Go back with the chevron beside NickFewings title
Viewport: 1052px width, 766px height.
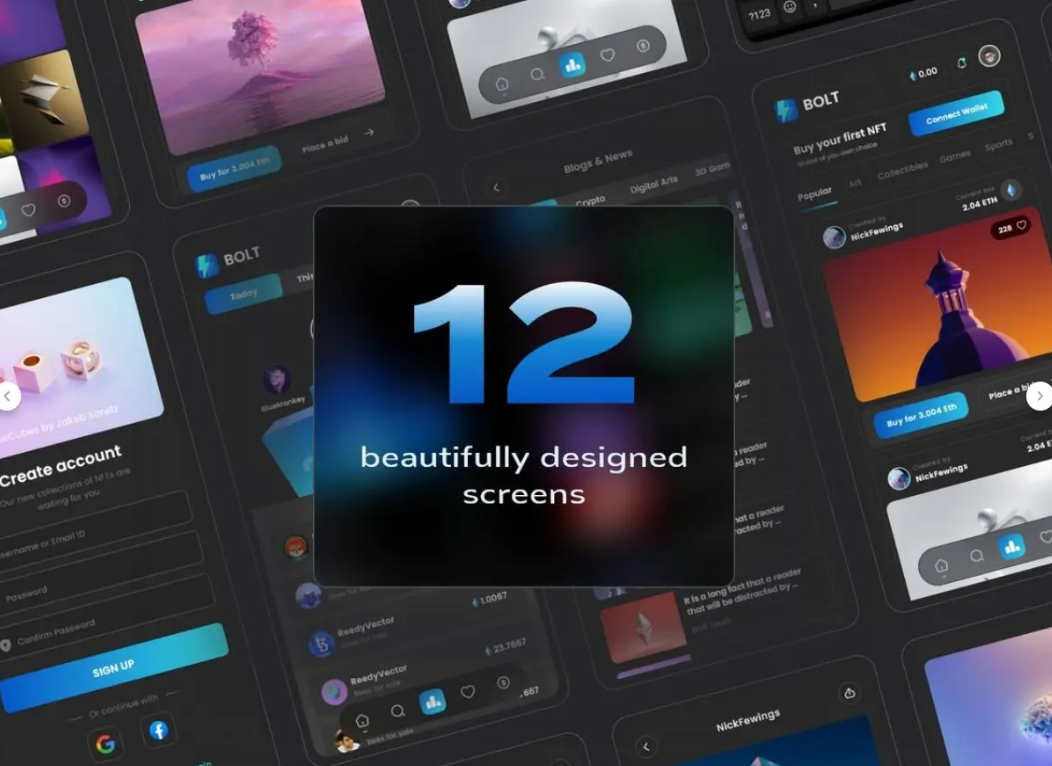coord(646,747)
